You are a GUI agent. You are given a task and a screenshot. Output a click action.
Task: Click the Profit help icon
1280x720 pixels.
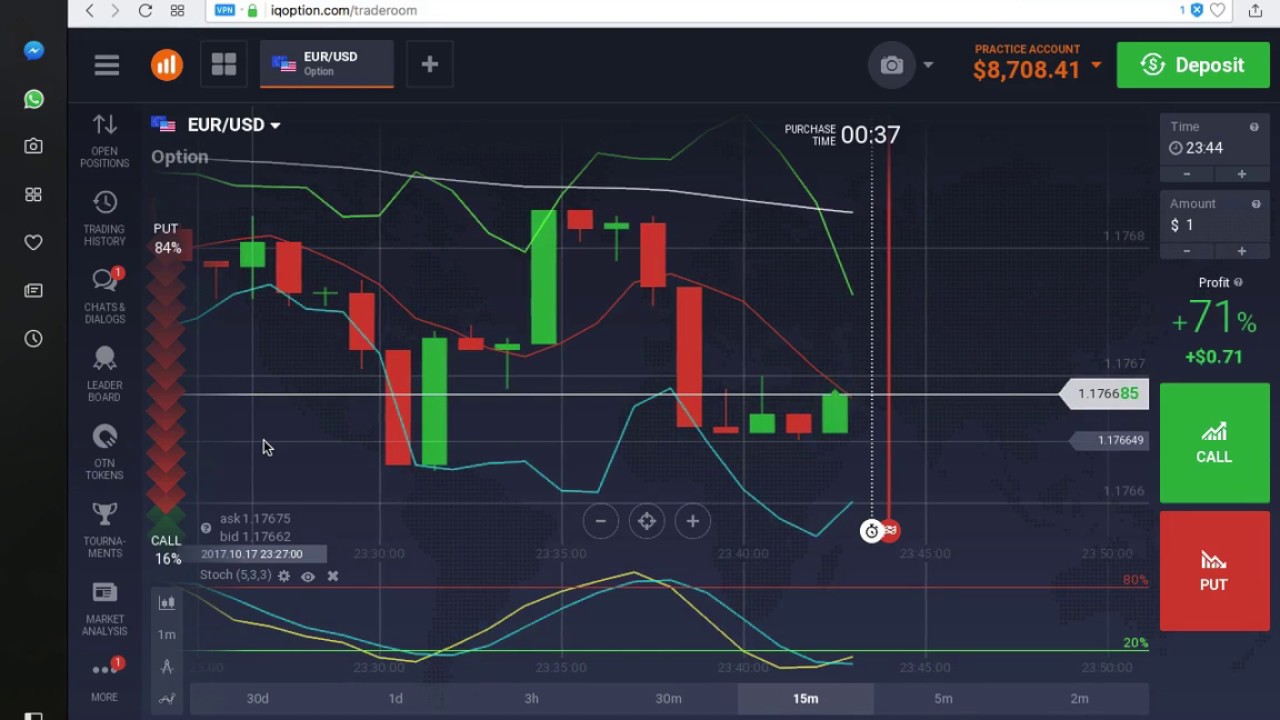click(x=1238, y=283)
